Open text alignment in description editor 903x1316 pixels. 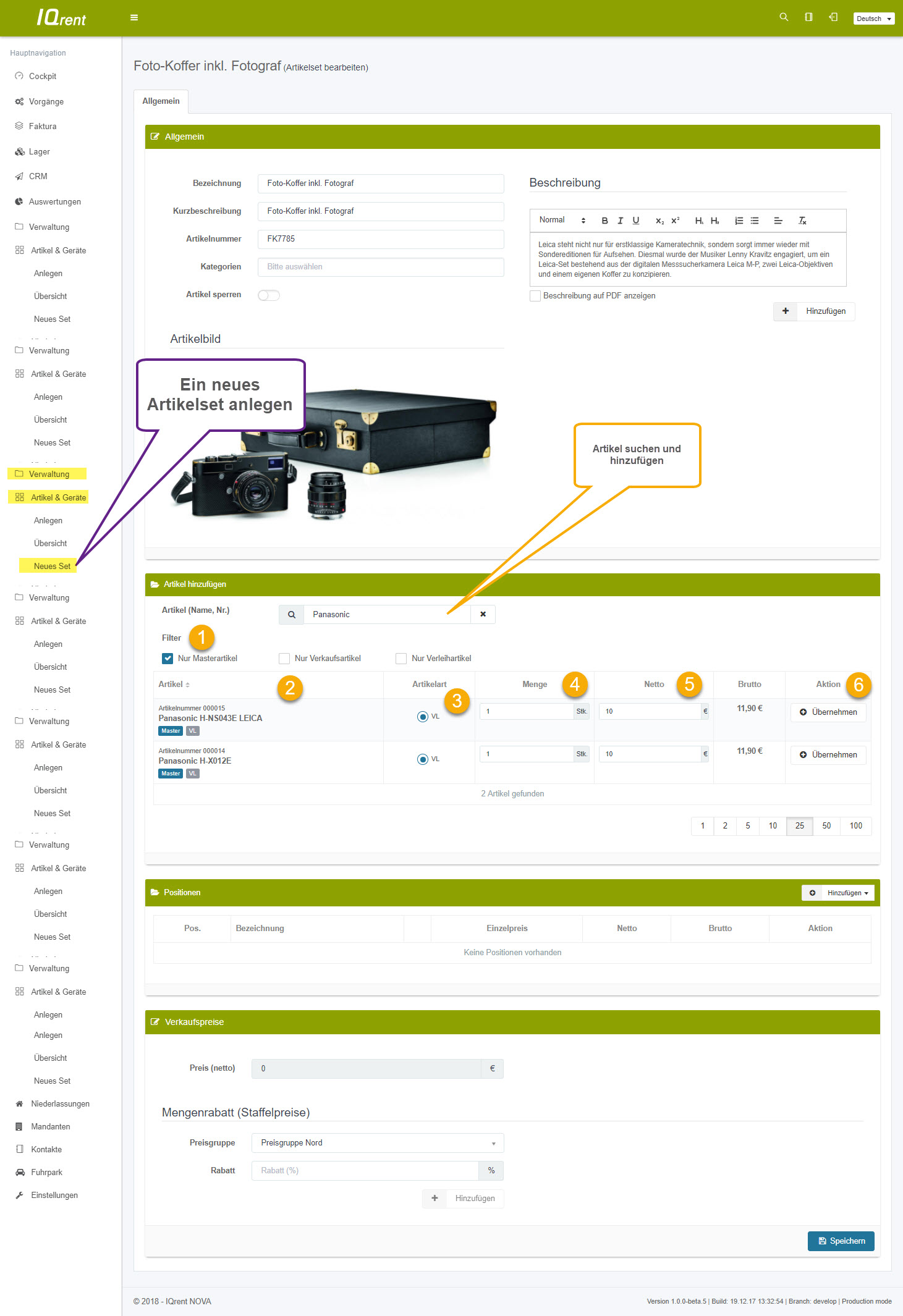778,221
